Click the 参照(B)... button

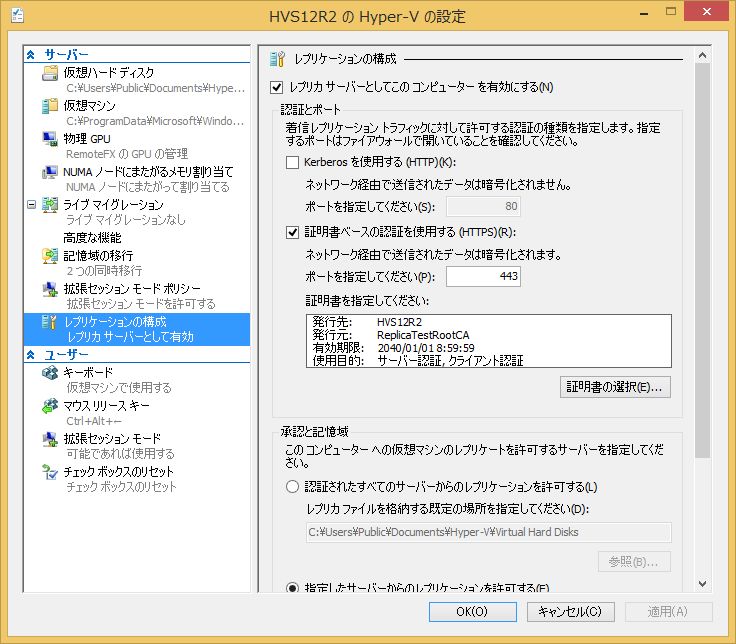point(634,562)
